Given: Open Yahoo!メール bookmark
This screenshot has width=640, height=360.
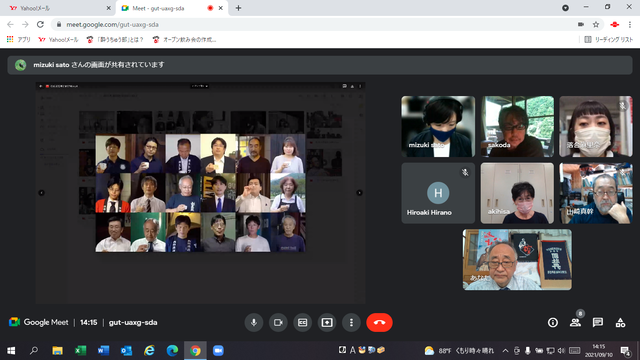Looking at the screenshot, I should [58, 40].
